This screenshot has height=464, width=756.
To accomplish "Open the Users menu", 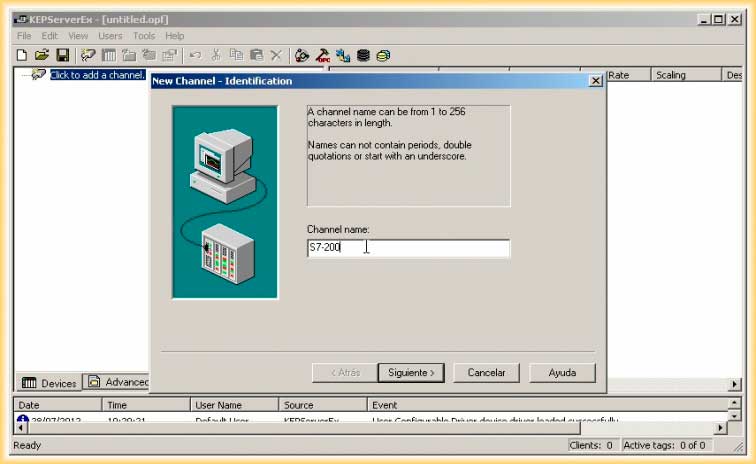I will point(110,36).
